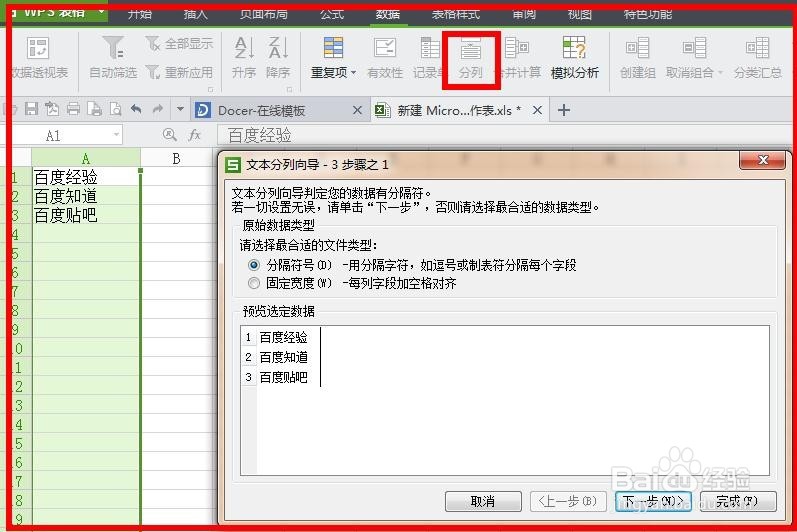Click the Undo arrow icon

pyautogui.click(x=136, y=109)
